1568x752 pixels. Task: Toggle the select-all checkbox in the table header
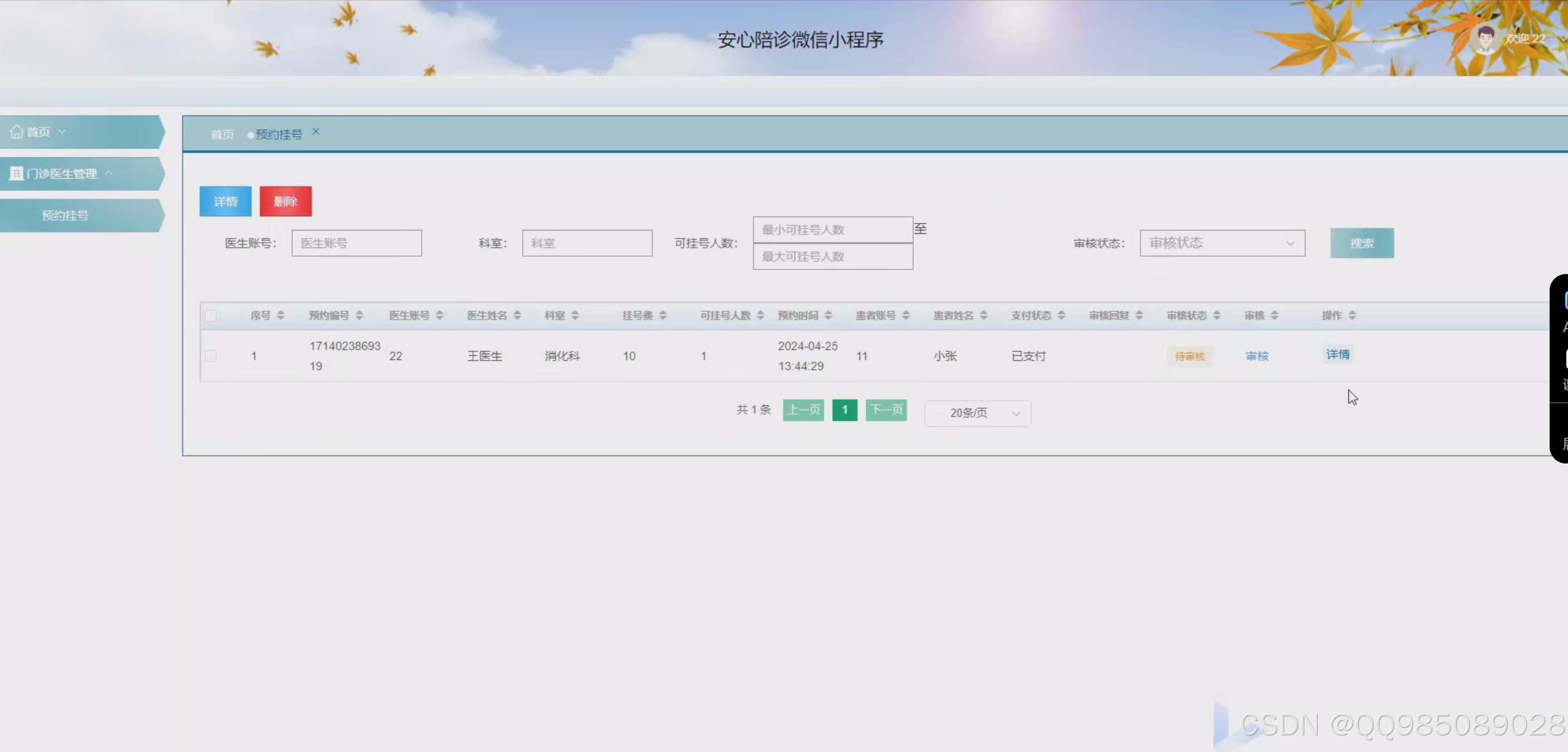pyautogui.click(x=211, y=315)
